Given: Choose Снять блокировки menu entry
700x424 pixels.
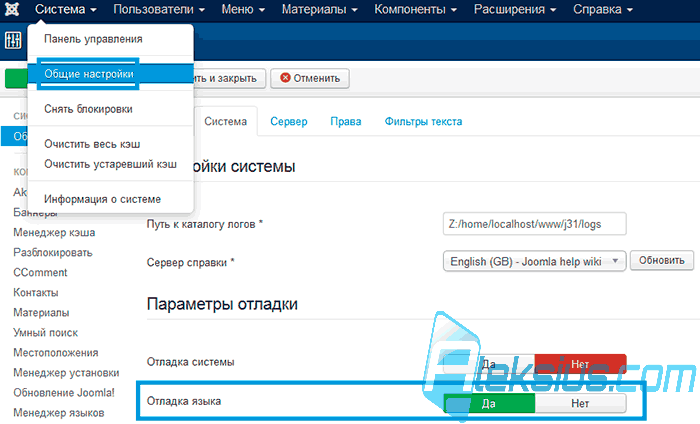Looking at the screenshot, I should [x=88, y=109].
